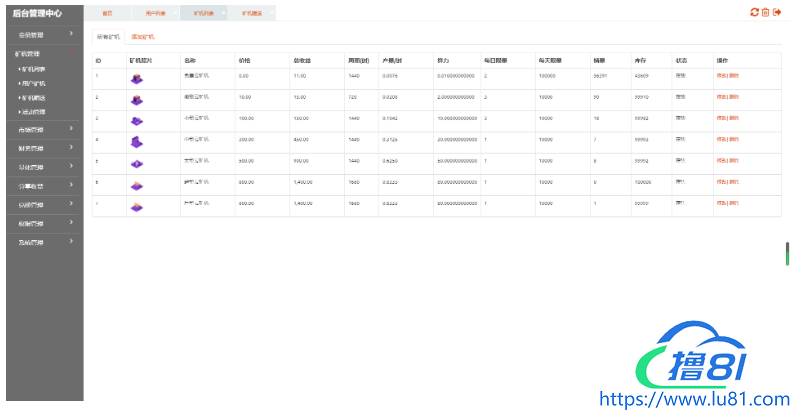Click the miner image in row 6
Viewport: 795px width, 410px height.
click(137, 185)
